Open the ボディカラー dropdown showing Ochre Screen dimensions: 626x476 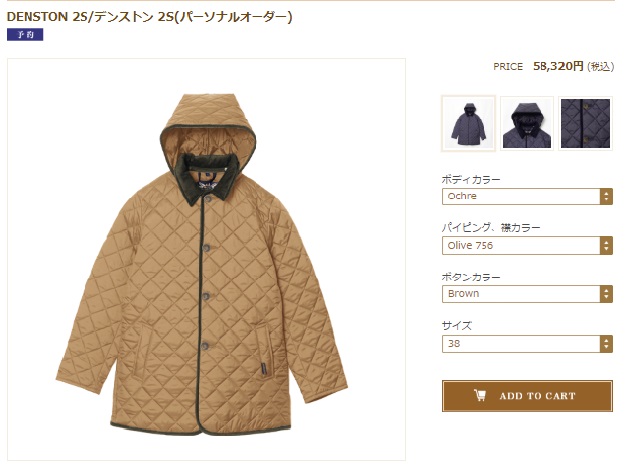click(527, 196)
